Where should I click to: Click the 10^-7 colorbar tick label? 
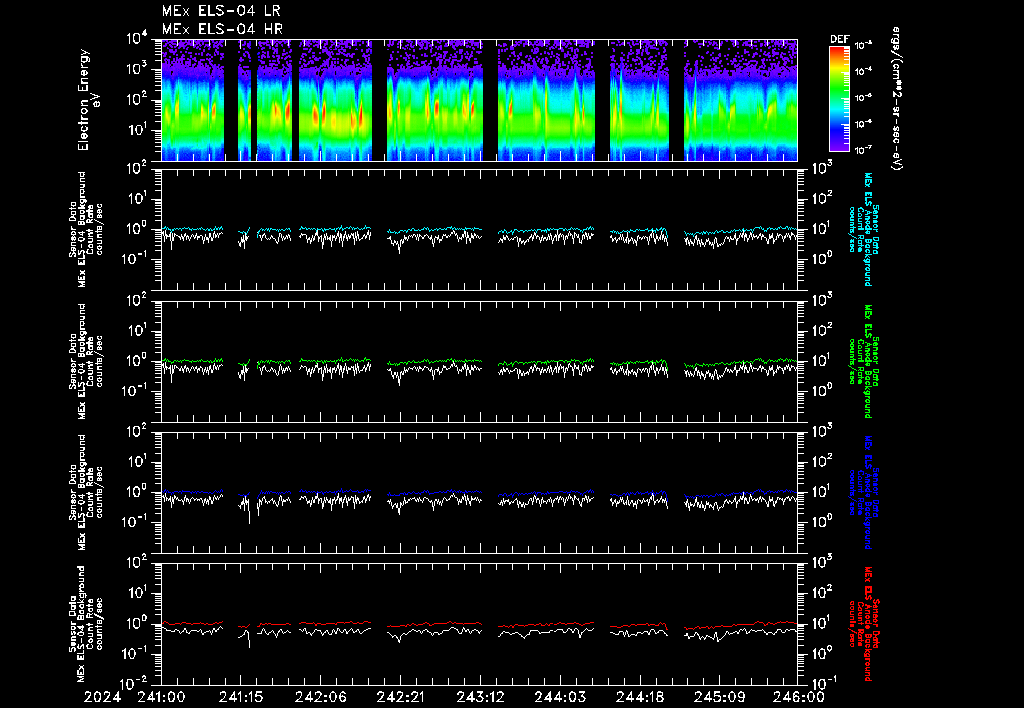(x=863, y=150)
